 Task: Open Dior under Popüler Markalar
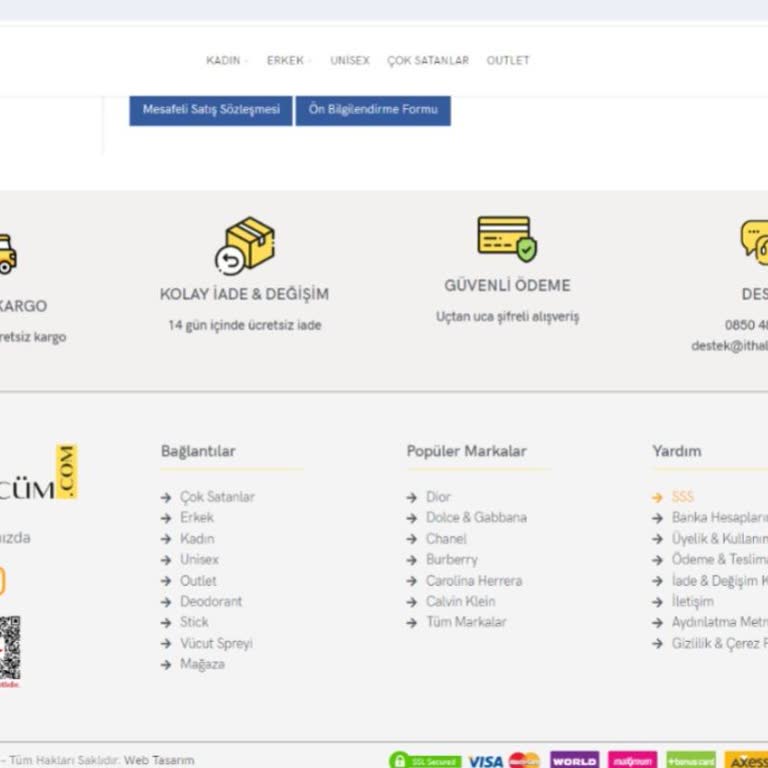point(438,497)
